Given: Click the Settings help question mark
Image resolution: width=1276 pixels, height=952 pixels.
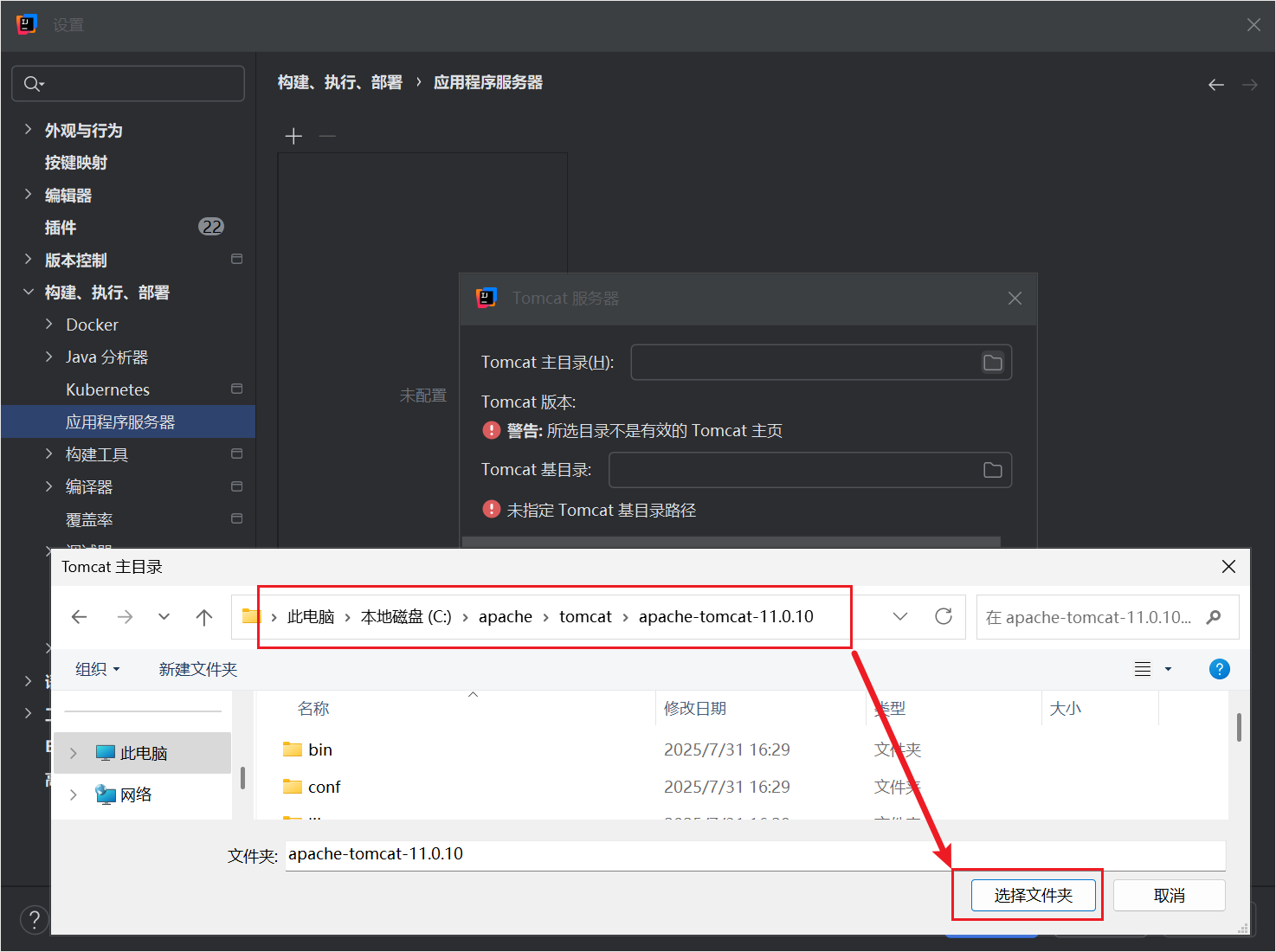Looking at the screenshot, I should click(34, 919).
